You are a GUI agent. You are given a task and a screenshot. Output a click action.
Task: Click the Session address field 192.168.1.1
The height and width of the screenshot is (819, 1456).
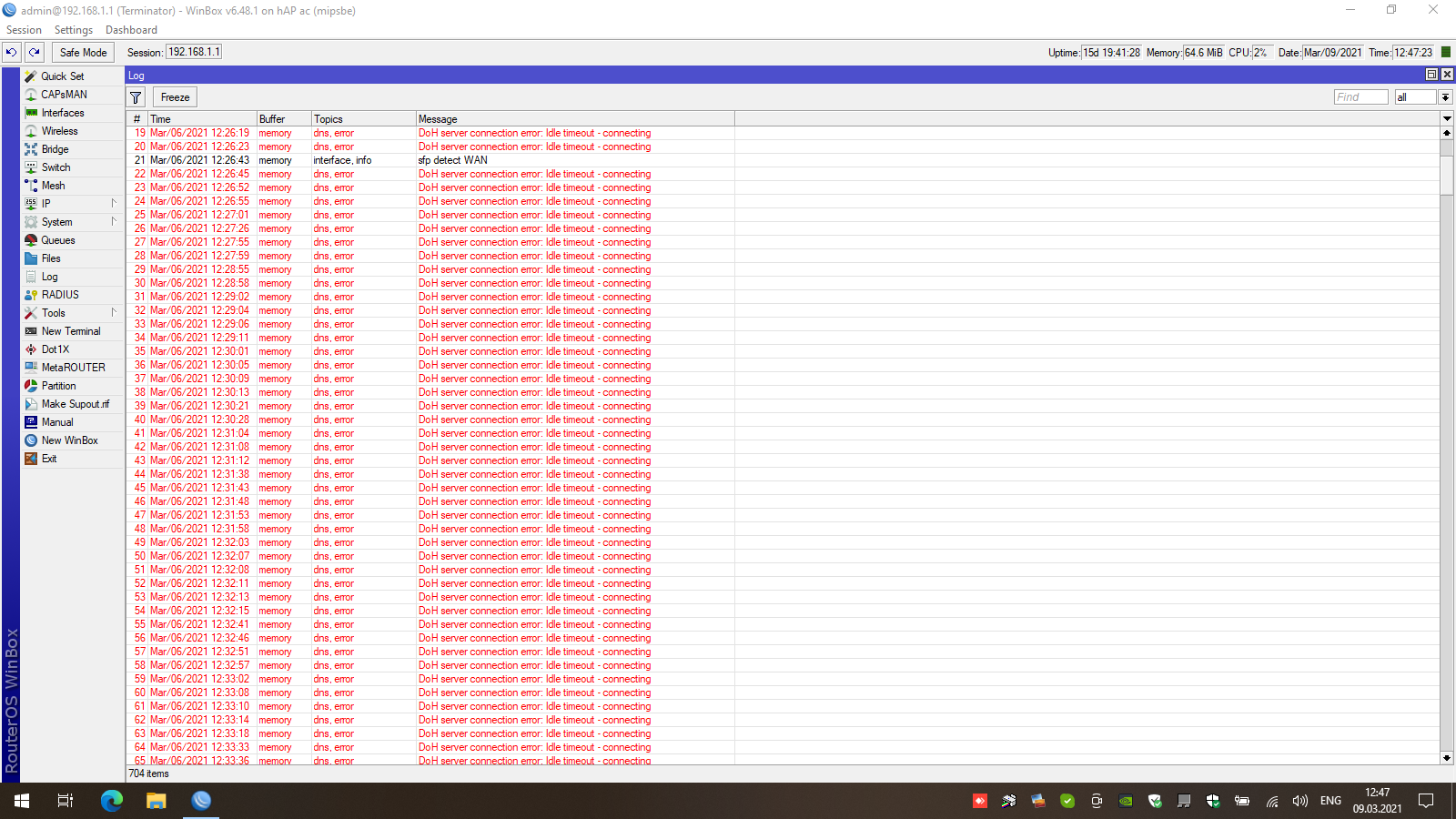(x=194, y=52)
